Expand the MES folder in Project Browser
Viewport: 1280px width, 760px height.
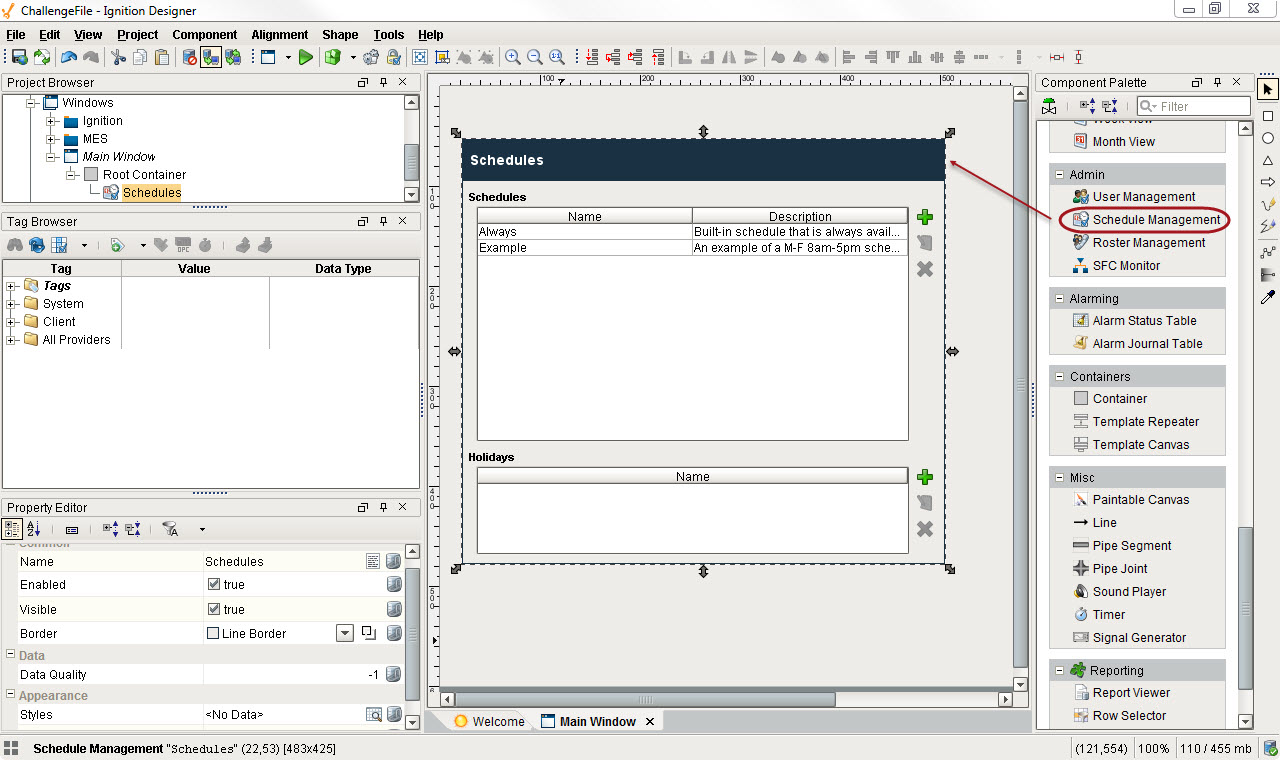51,139
